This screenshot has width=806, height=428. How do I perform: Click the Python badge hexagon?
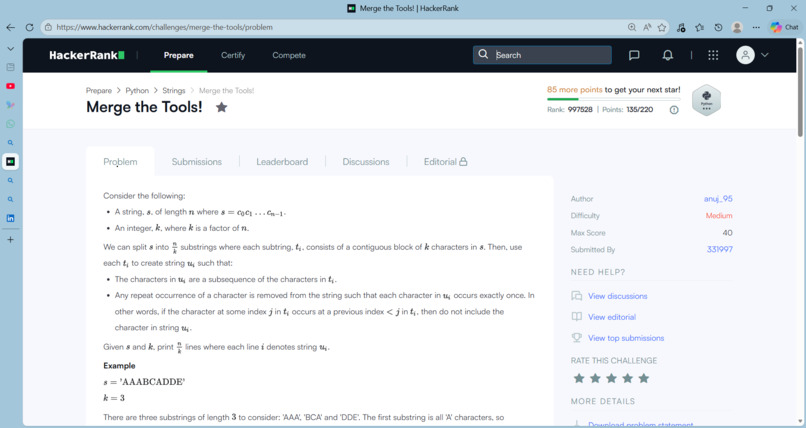(x=706, y=100)
